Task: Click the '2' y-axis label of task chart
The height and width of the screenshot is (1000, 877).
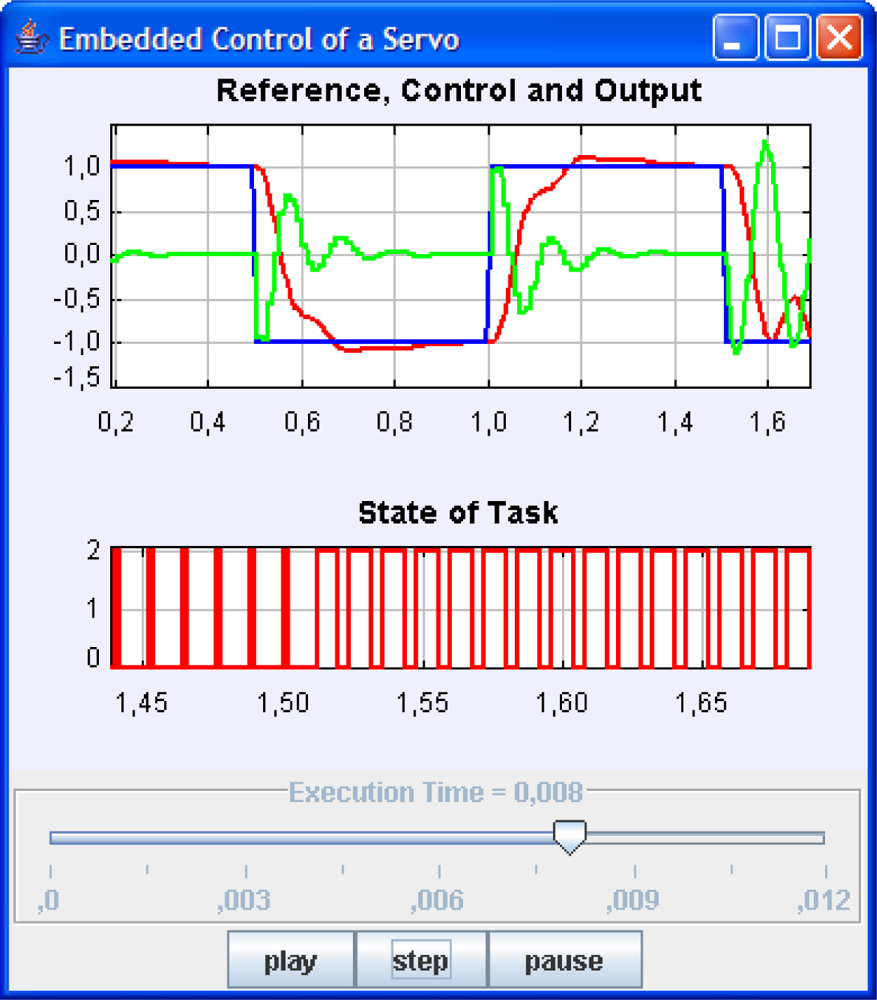Action: pos(94,550)
